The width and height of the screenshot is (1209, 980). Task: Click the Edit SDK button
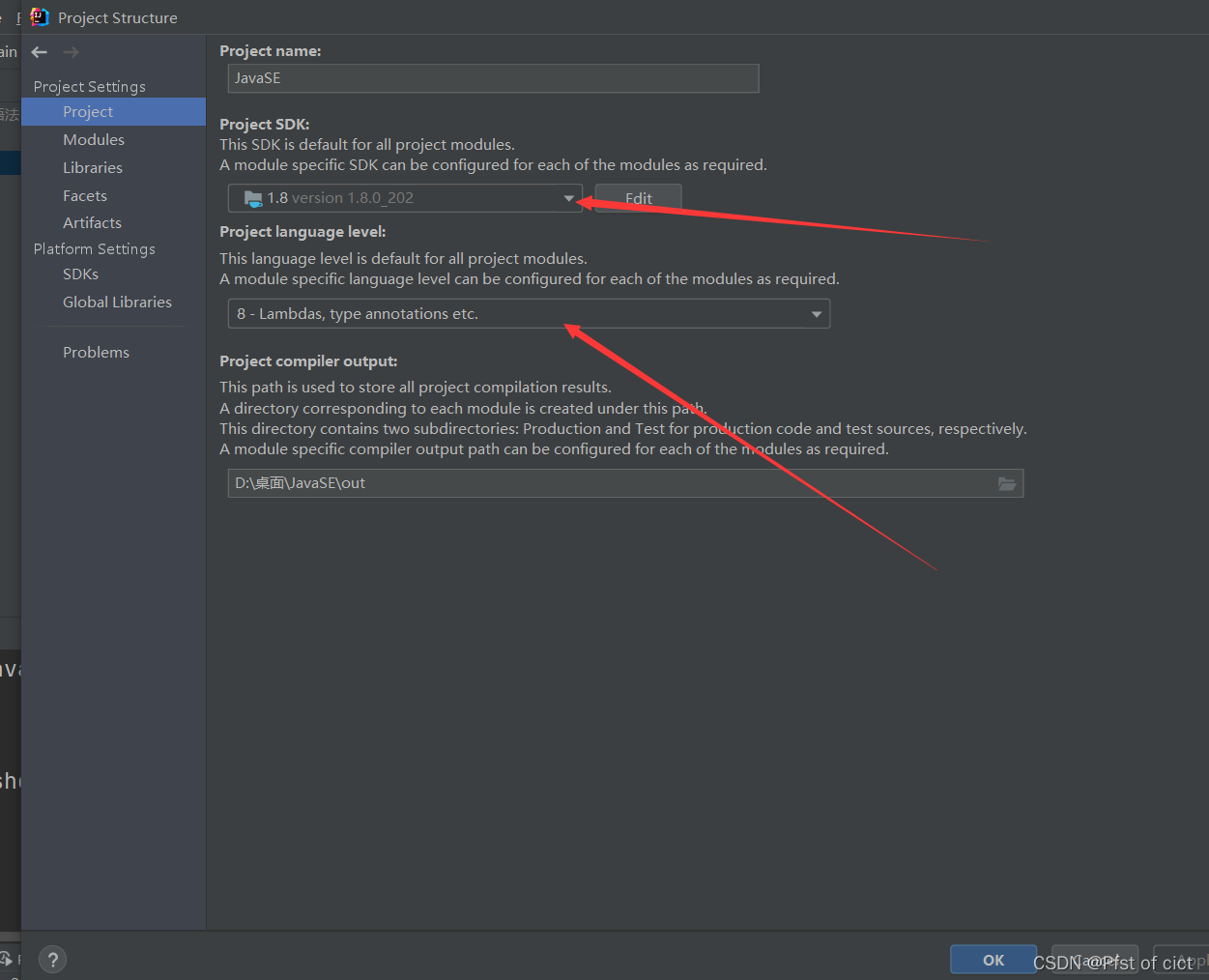[x=638, y=198]
